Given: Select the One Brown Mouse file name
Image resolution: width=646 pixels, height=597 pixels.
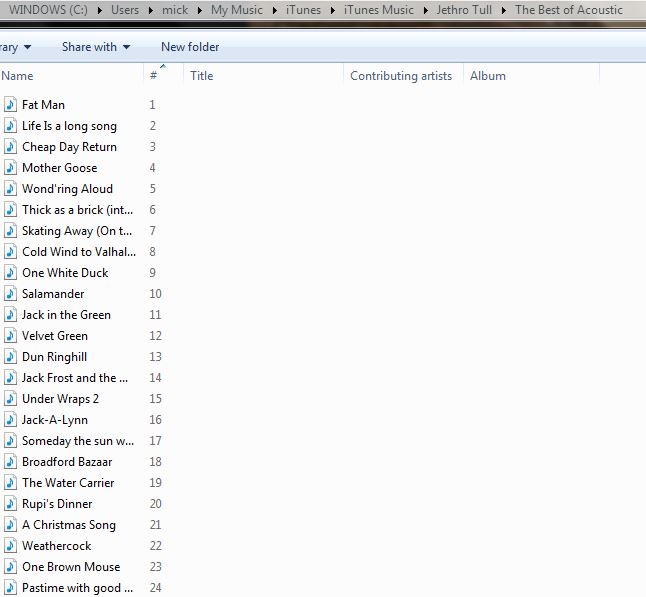Looking at the screenshot, I should coord(71,567).
